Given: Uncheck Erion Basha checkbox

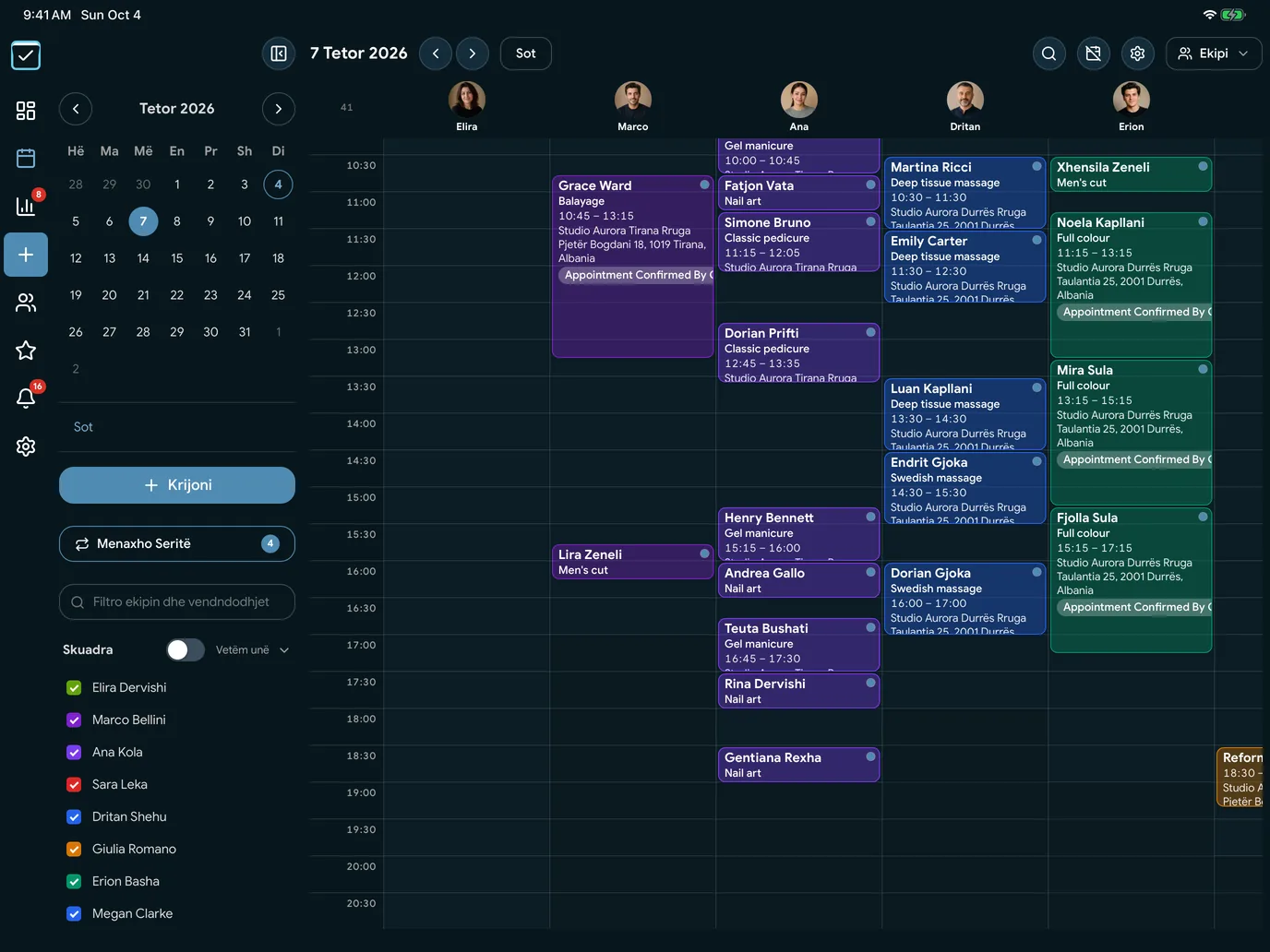Looking at the screenshot, I should coord(74,882).
